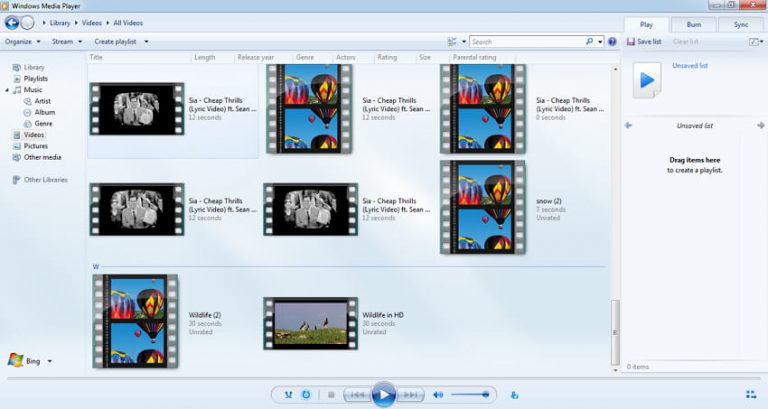Screen dimensions: 768x409
Task: Select the Wildlife in HD video thumbnail
Action: [311, 323]
